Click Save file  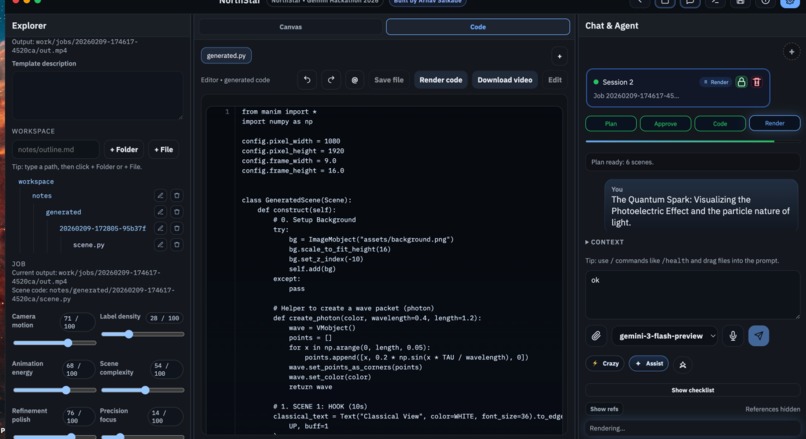tap(389, 80)
